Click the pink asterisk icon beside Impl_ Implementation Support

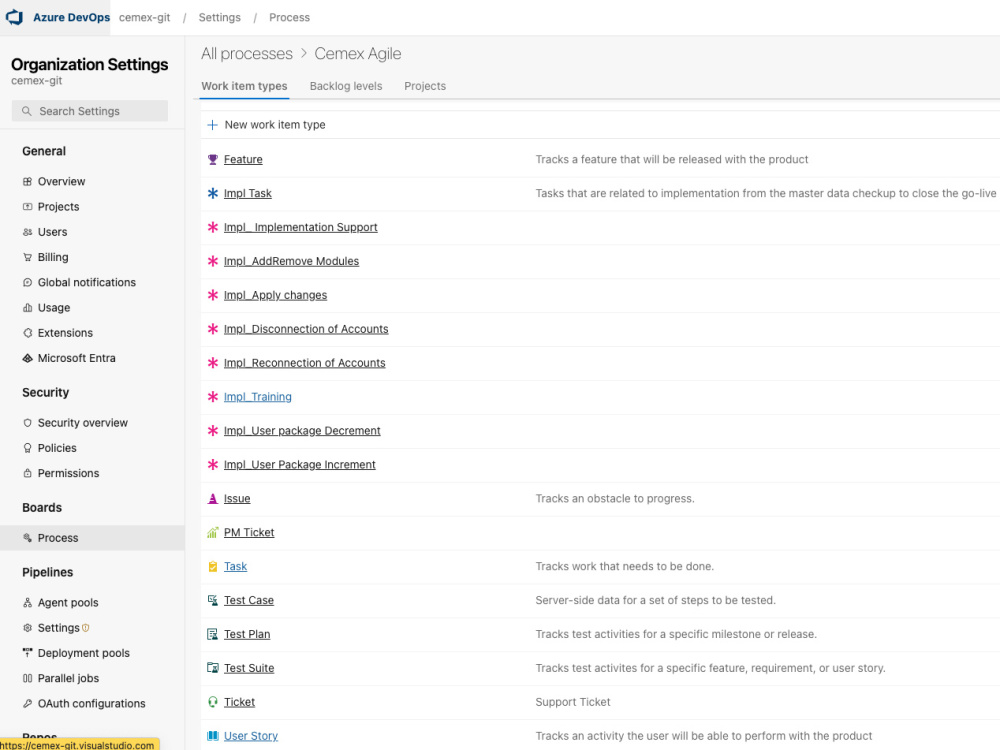[x=213, y=227]
